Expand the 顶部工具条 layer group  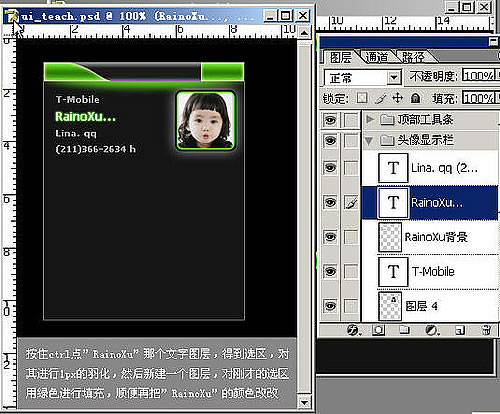point(369,119)
